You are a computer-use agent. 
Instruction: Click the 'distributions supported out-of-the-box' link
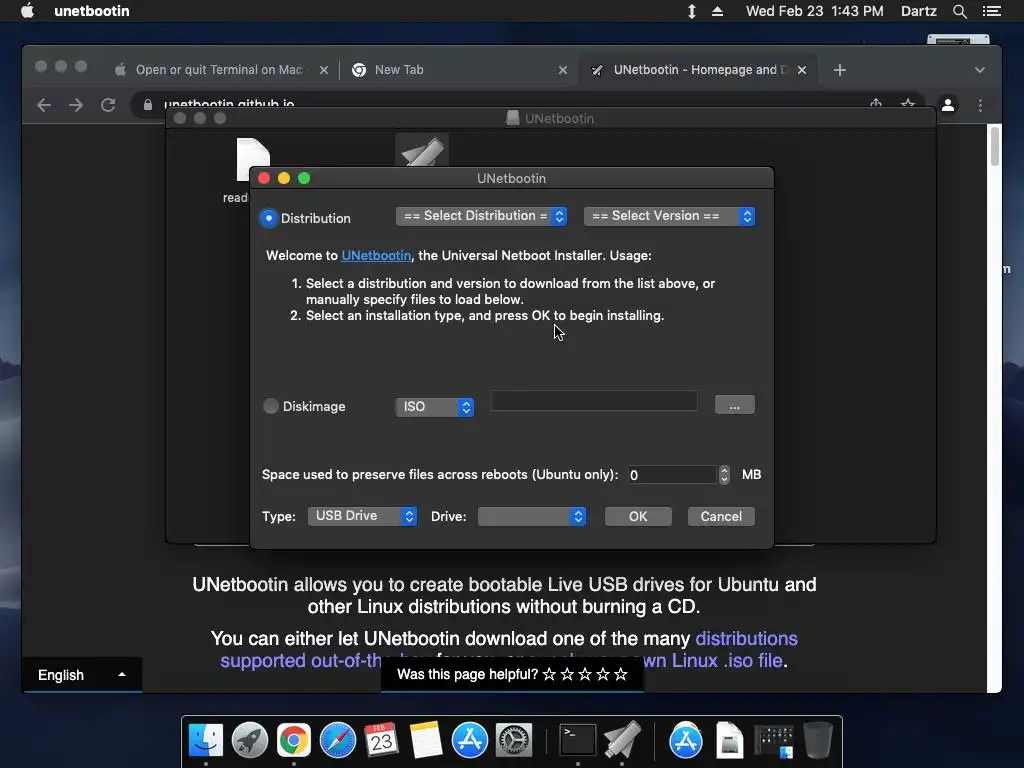pyautogui.click(x=746, y=639)
